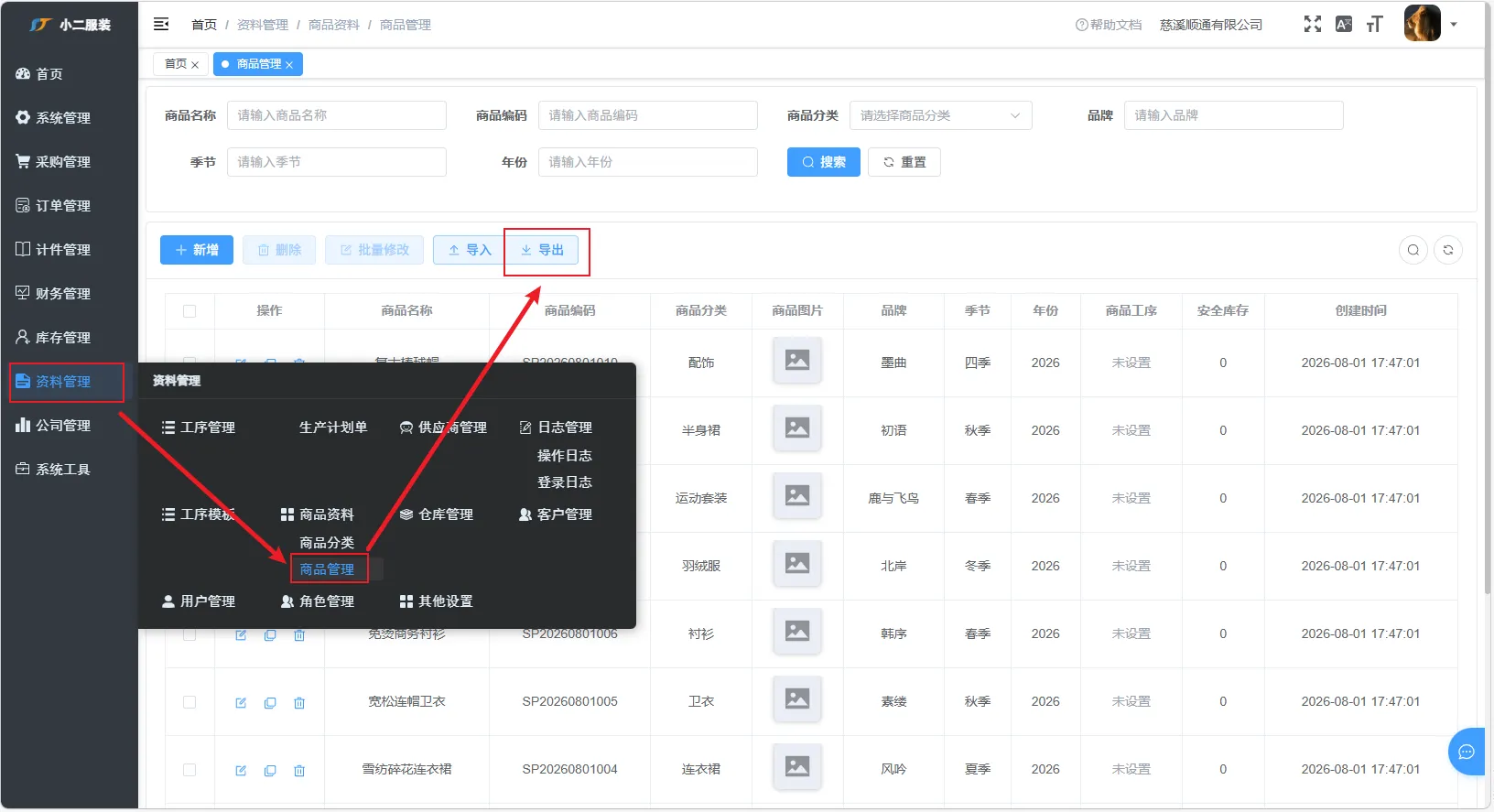Click the blue 搜索 button

point(824,162)
